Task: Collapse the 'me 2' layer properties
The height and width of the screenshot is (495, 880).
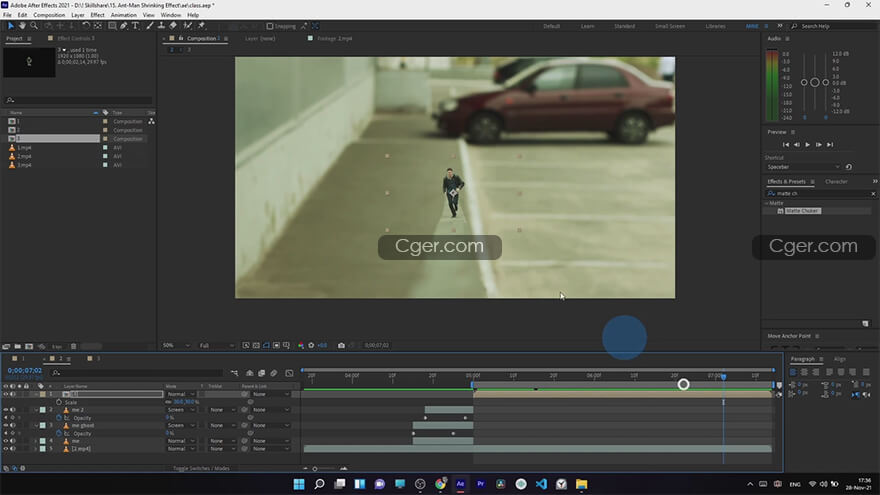Action: 36,410
